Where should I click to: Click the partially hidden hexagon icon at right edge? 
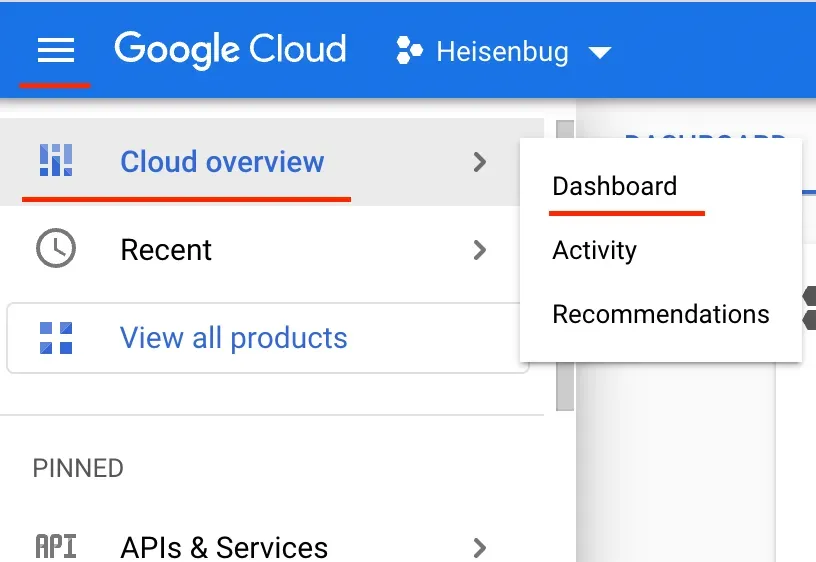tap(809, 308)
